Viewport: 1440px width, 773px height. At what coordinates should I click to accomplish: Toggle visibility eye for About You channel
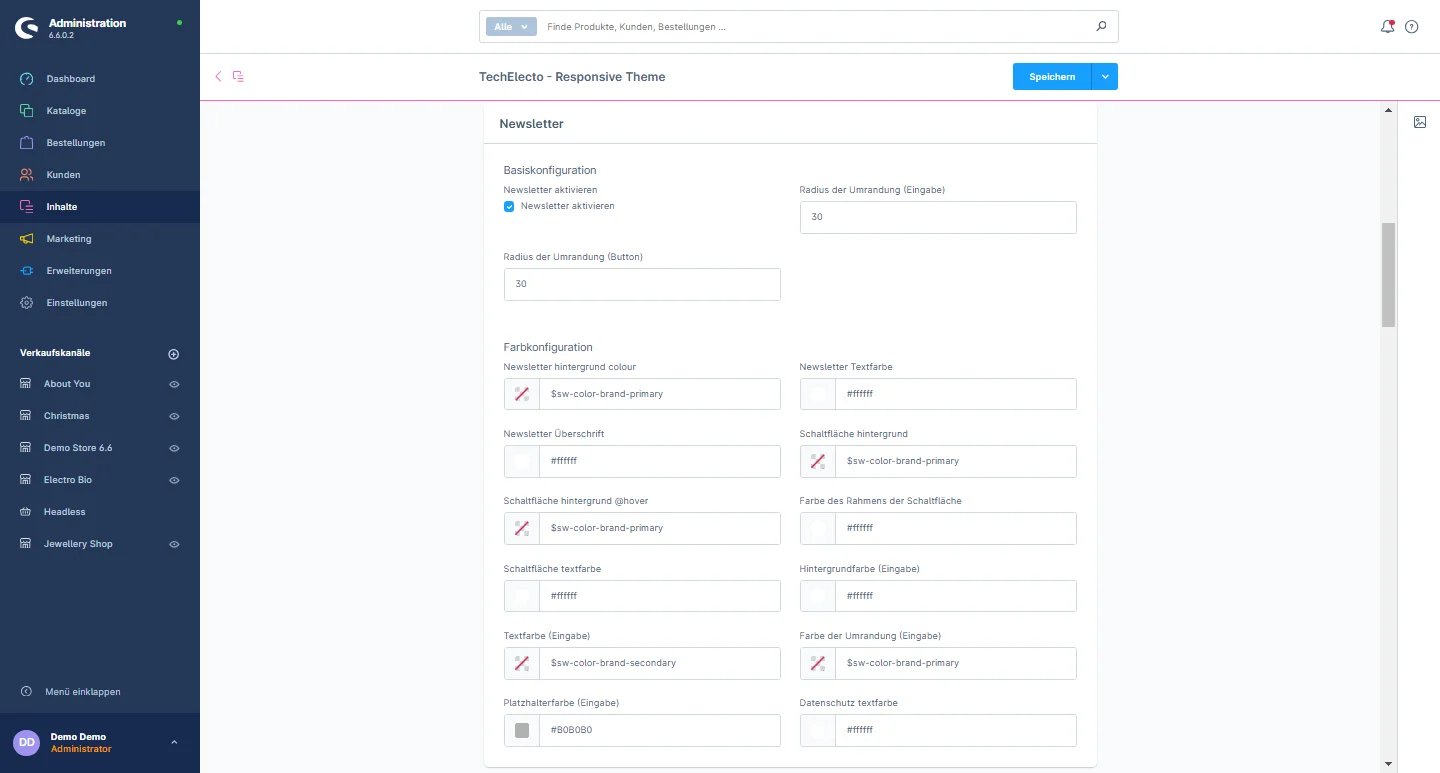click(x=174, y=384)
